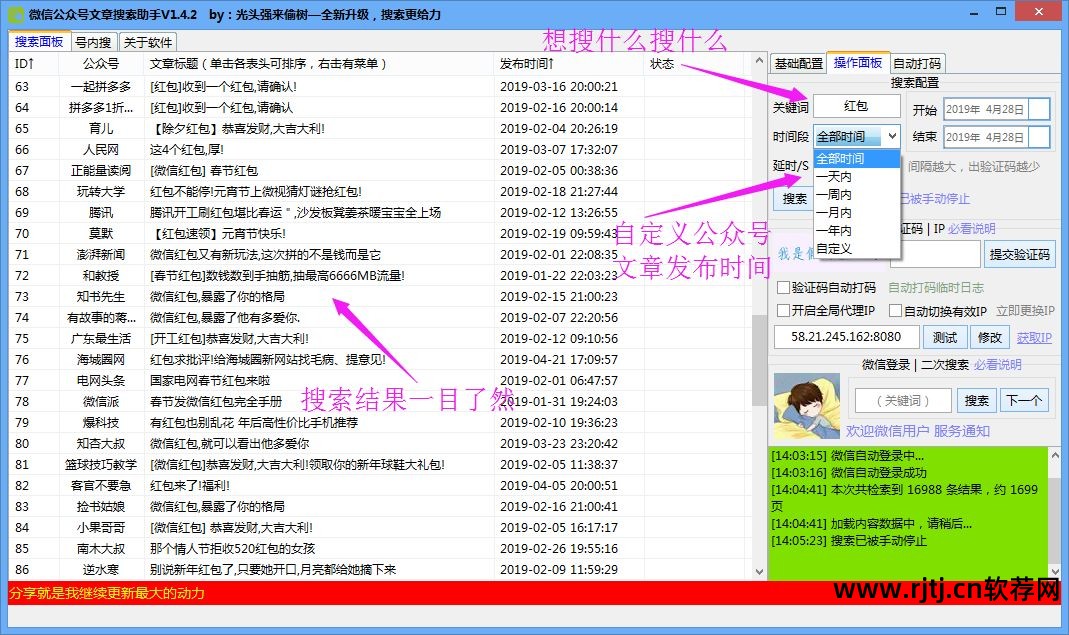The width and height of the screenshot is (1069, 635).
Task: Check the 自动切换有效IP option
Action: tap(896, 310)
